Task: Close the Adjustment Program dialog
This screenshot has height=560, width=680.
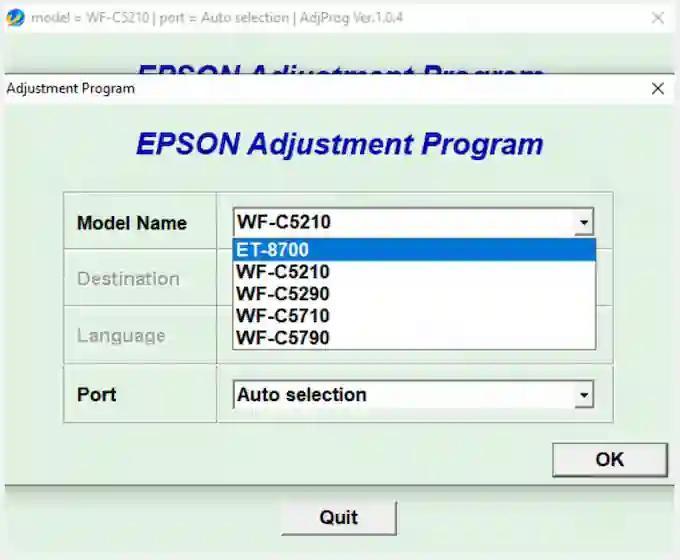Action: point(658,88)
